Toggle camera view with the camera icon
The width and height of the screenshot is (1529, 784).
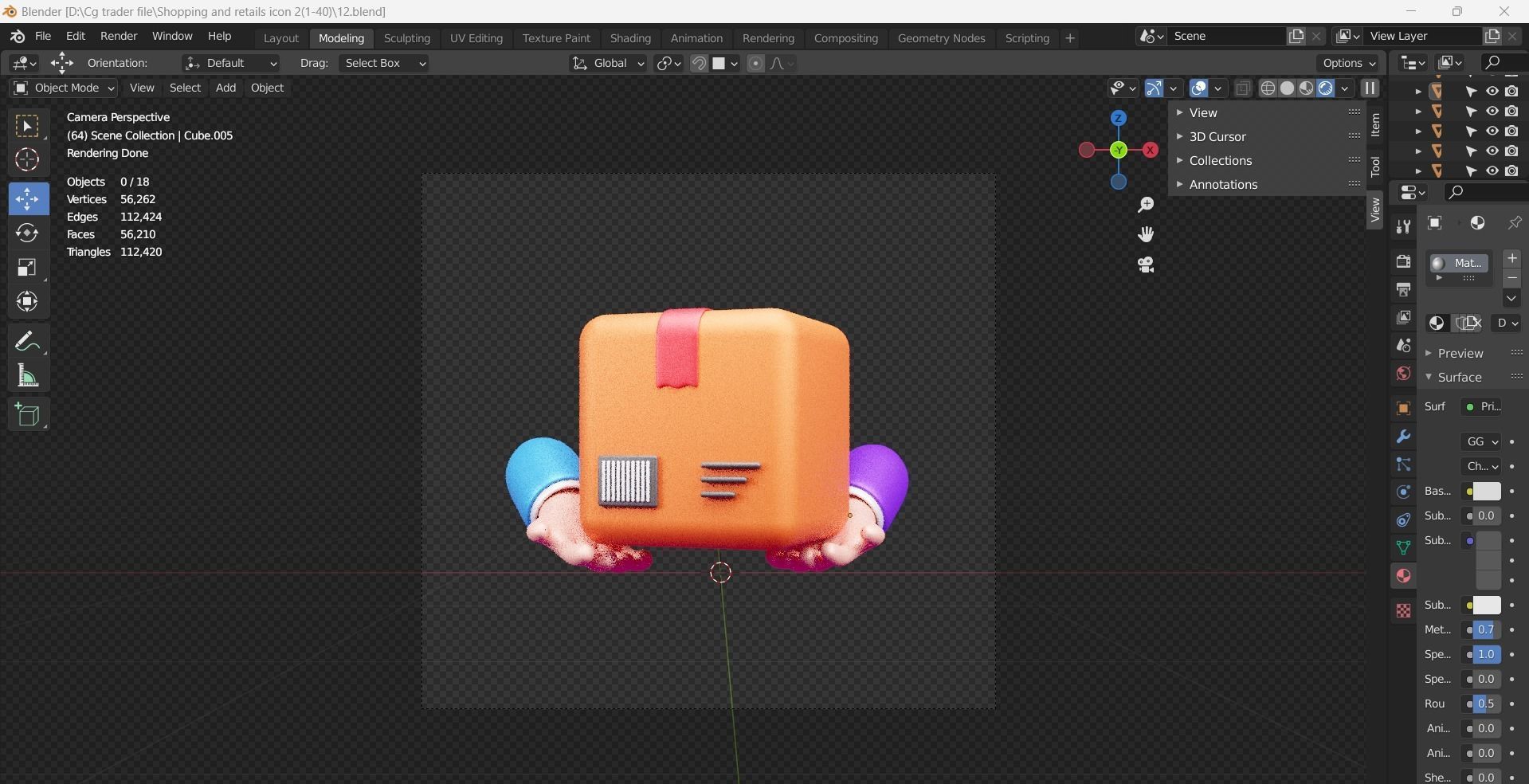pos(1146,265)
